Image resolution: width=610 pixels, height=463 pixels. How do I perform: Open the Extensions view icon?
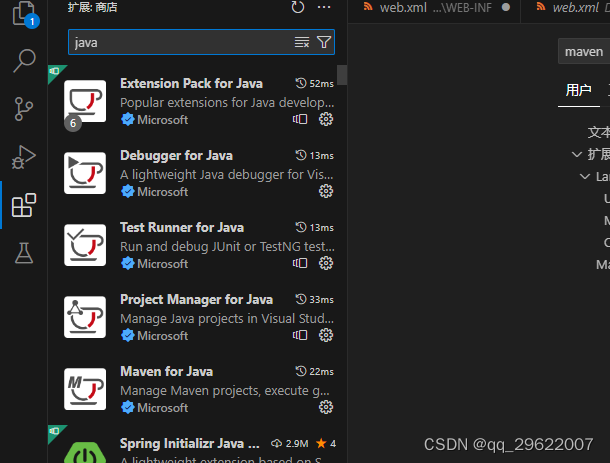click(x=24, y=205)
